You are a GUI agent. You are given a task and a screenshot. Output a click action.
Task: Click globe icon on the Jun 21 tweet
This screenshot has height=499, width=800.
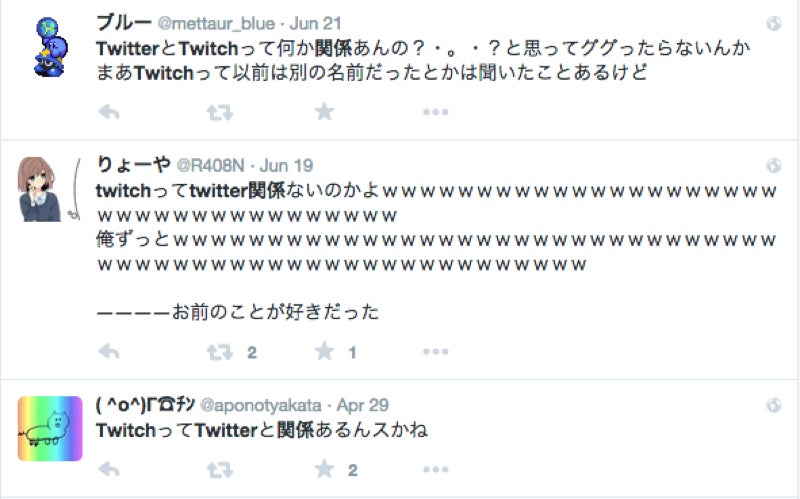[x=773, y=23]
